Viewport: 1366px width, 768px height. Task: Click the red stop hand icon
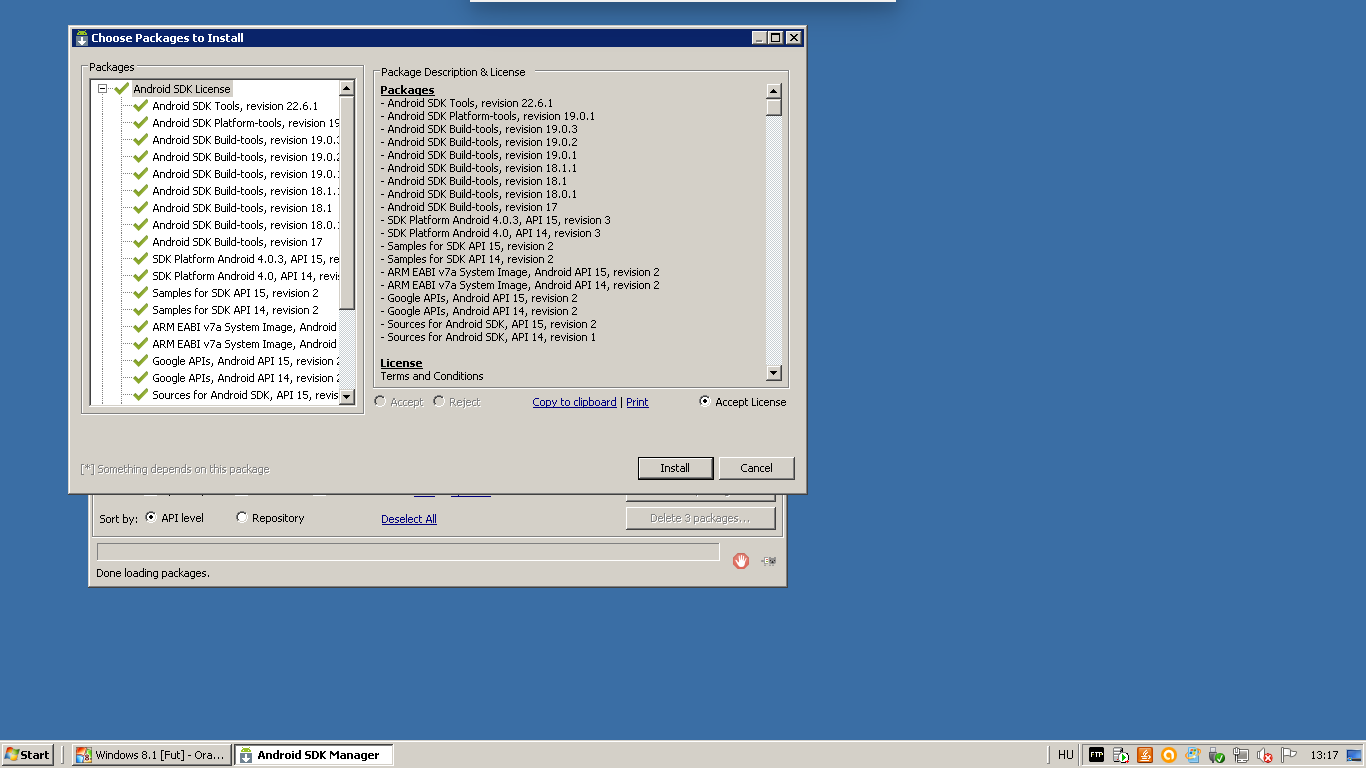click(740, 561)
